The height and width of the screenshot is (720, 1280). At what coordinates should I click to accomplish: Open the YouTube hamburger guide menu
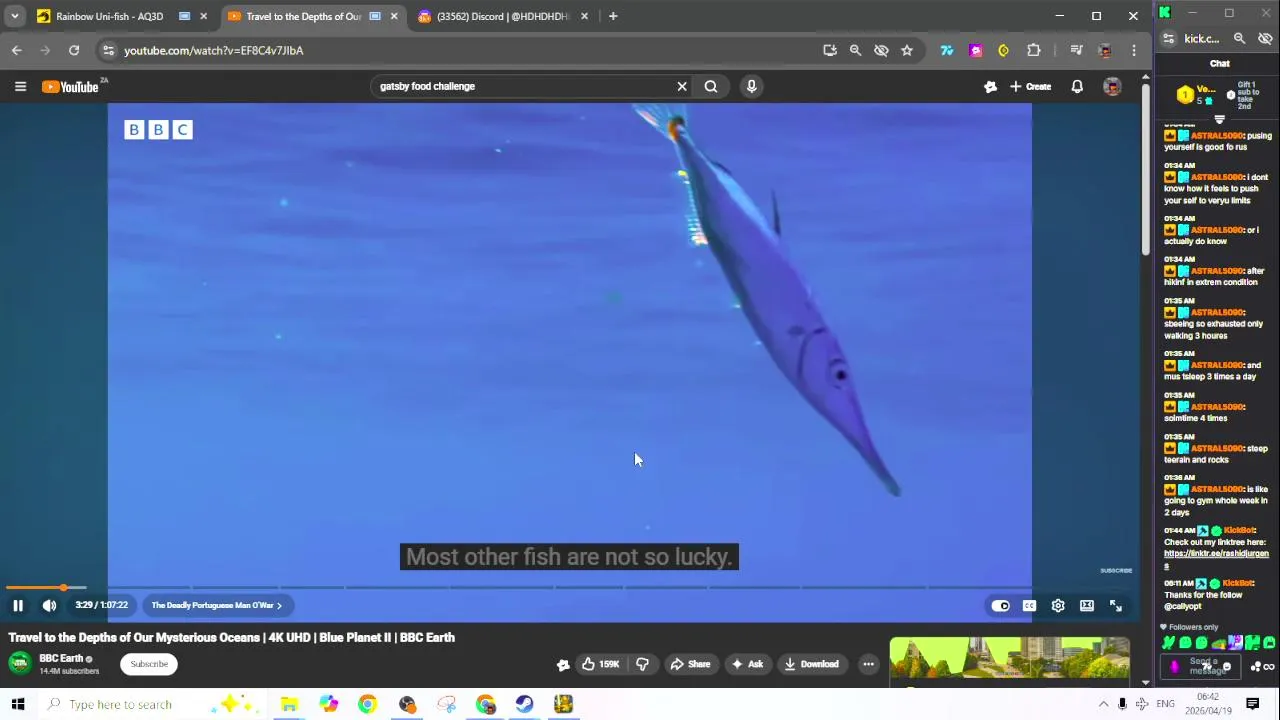click(x=20, y=86)
